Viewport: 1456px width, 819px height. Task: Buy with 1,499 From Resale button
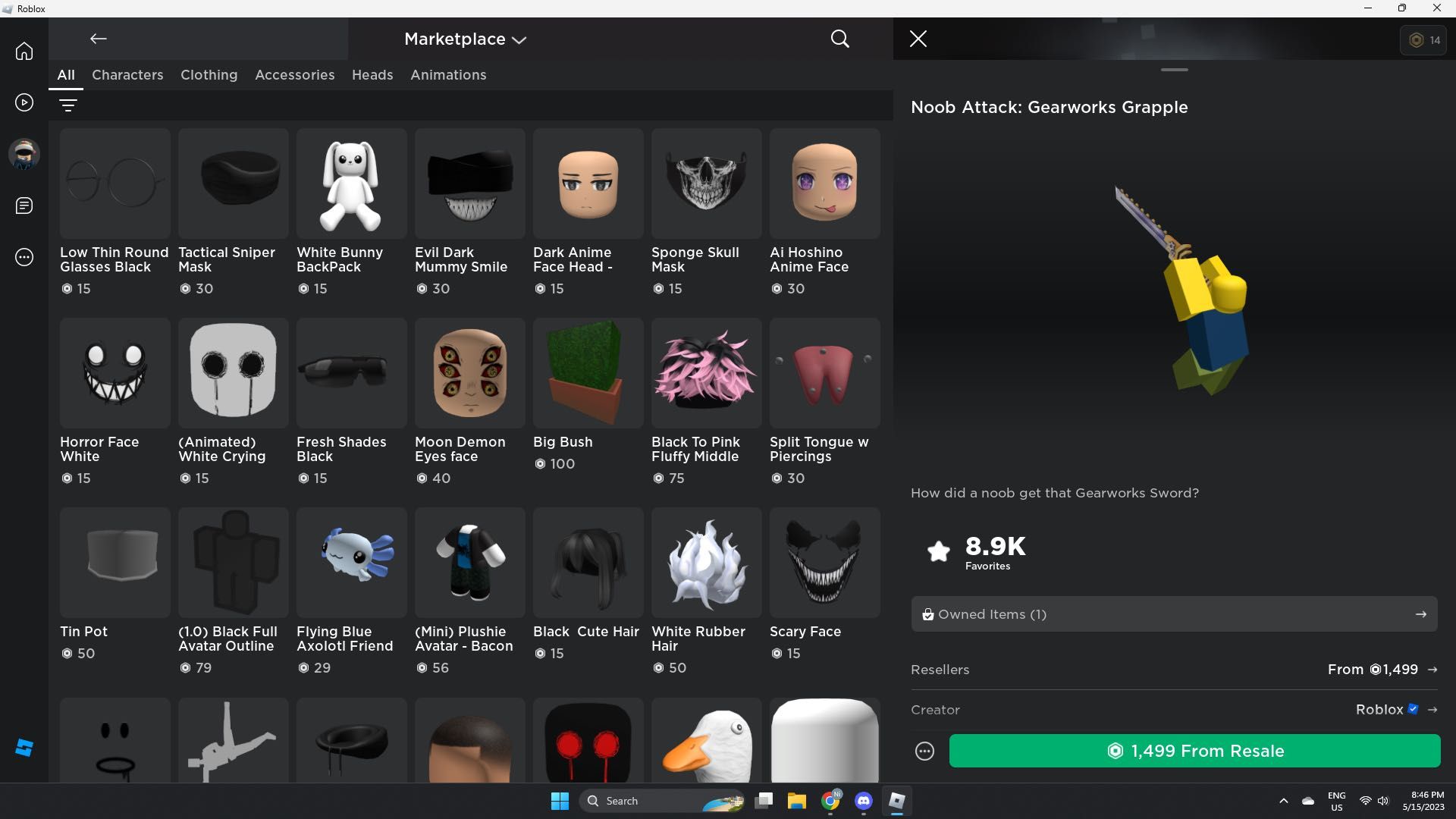pos(1194,751)
